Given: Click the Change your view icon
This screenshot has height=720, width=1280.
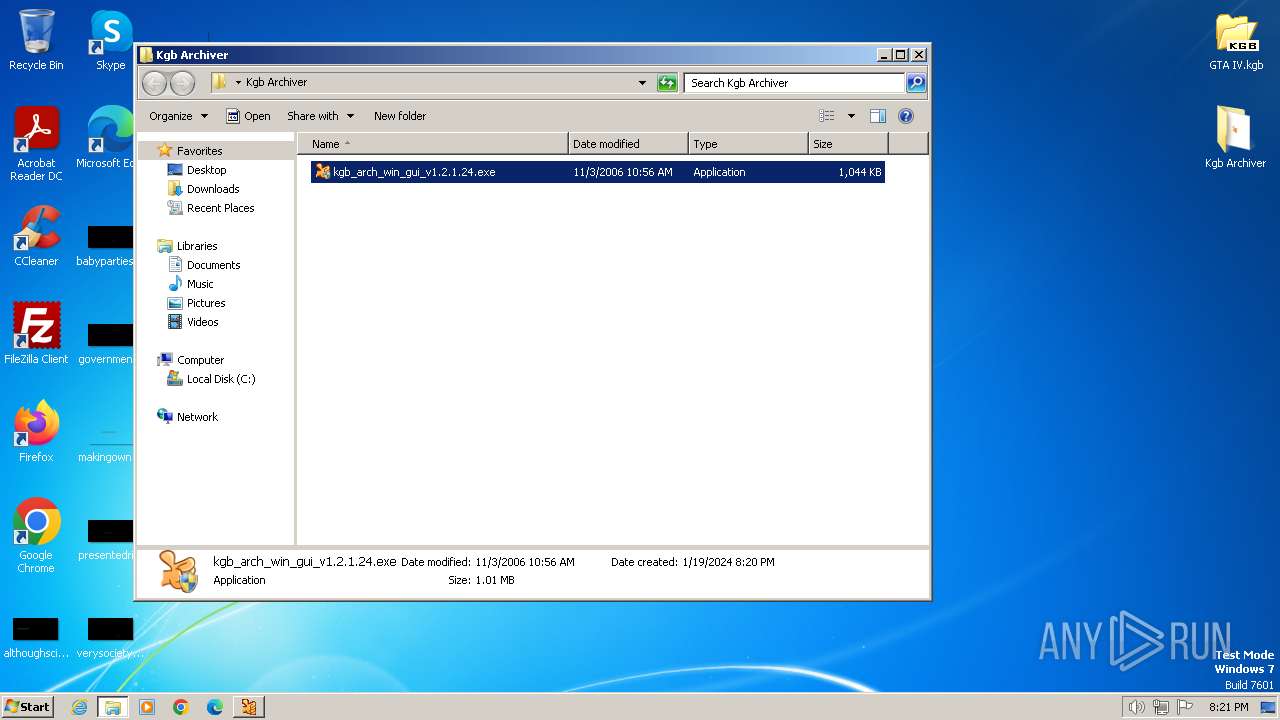Looking at the screenshot, I should click(x=826, y=116).
